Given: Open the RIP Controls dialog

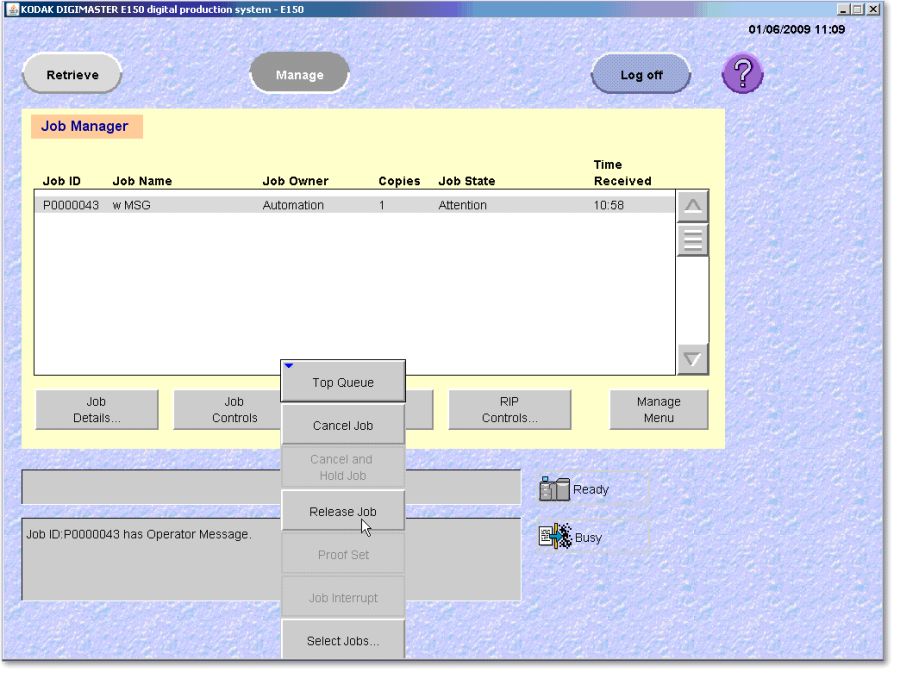Looking at the screenshot, I should click(509, 410).
